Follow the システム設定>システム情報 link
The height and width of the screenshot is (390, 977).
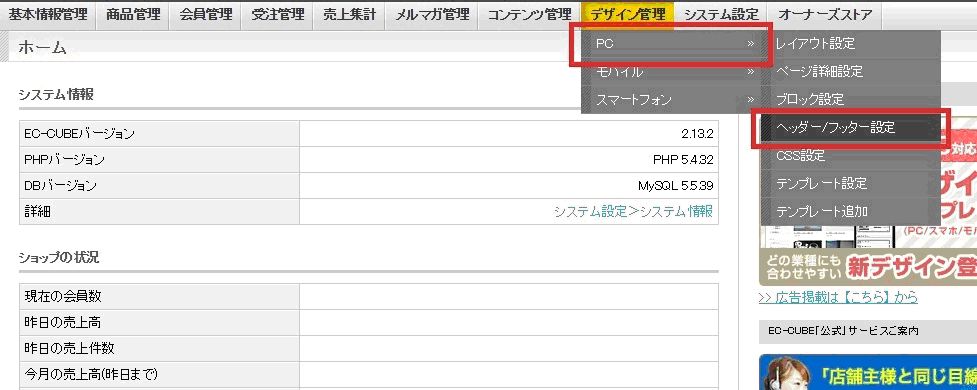click(x=633, y=211)
